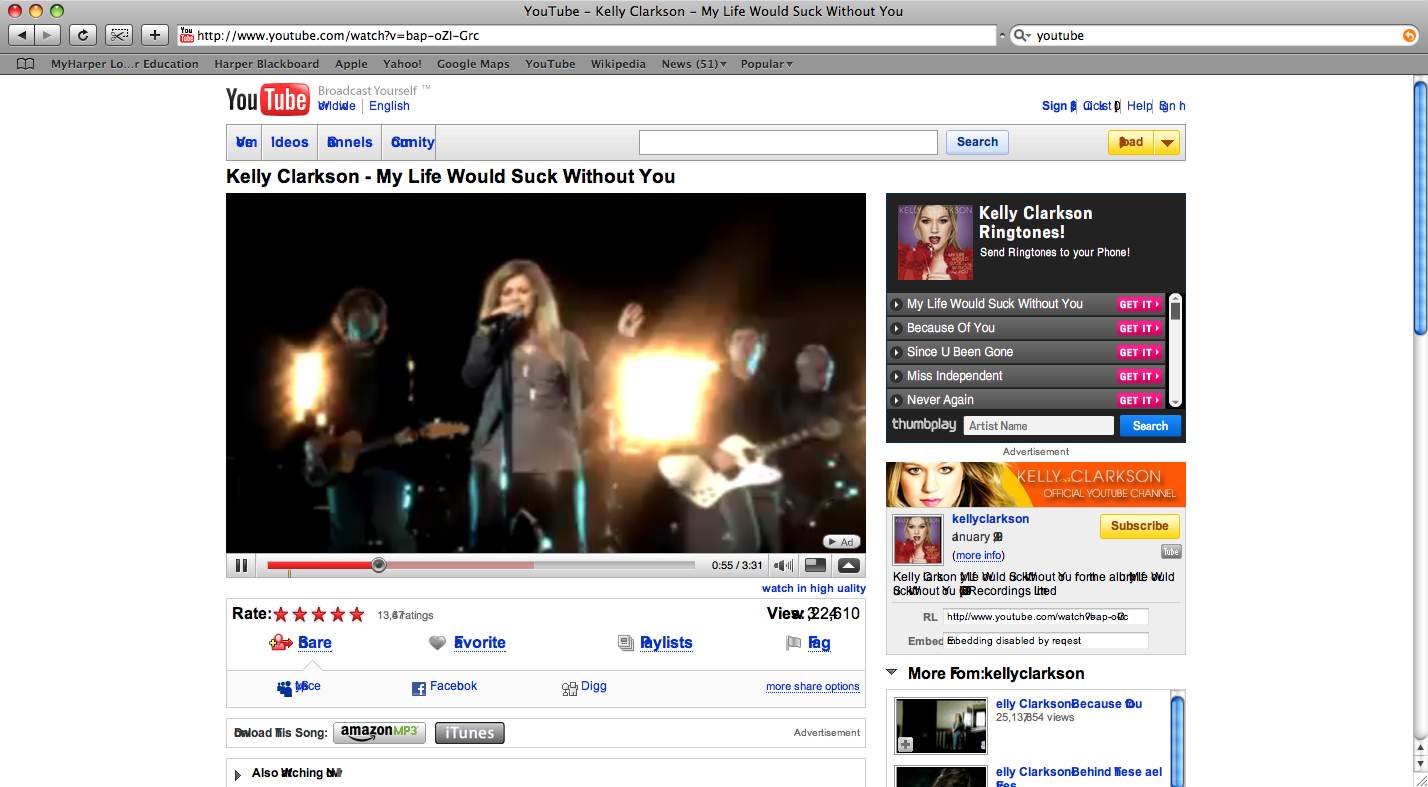Play the Since U Been Gone ringtone preview
Screen dimensions: 1428x787
click(897, 352)
